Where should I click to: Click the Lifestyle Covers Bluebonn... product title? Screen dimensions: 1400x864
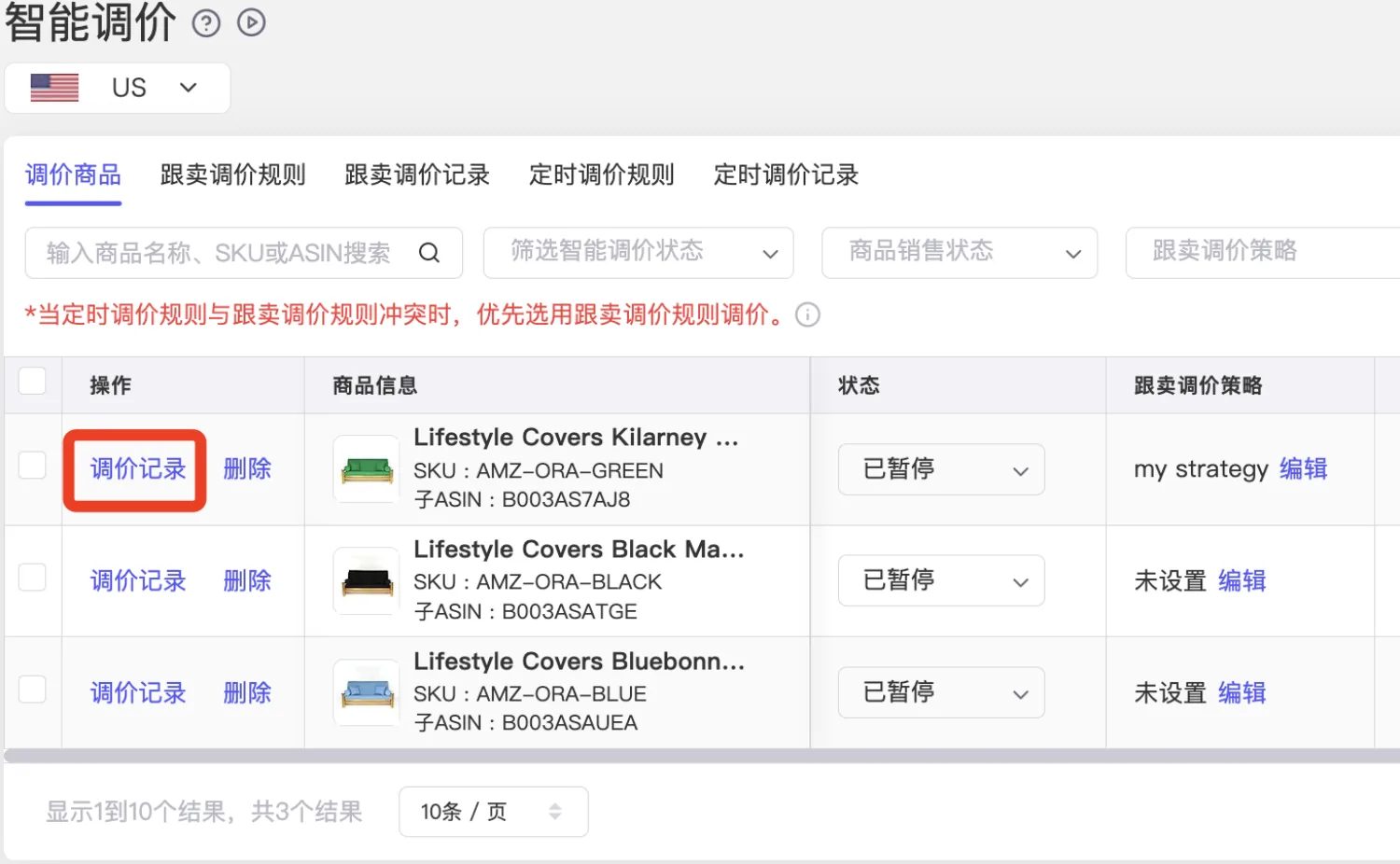tap(579, 662)
